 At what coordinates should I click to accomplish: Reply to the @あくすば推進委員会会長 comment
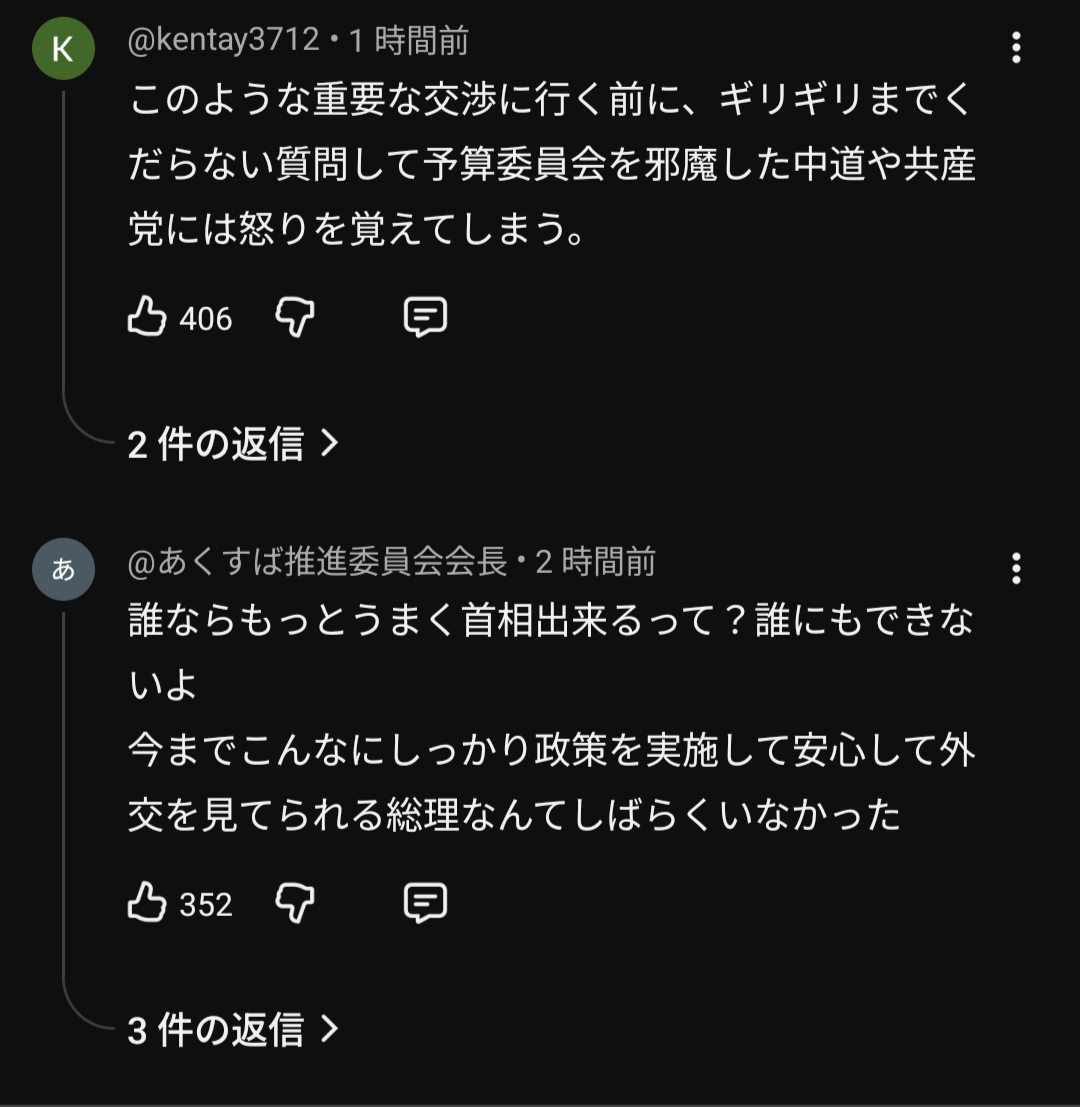point(424,904)
